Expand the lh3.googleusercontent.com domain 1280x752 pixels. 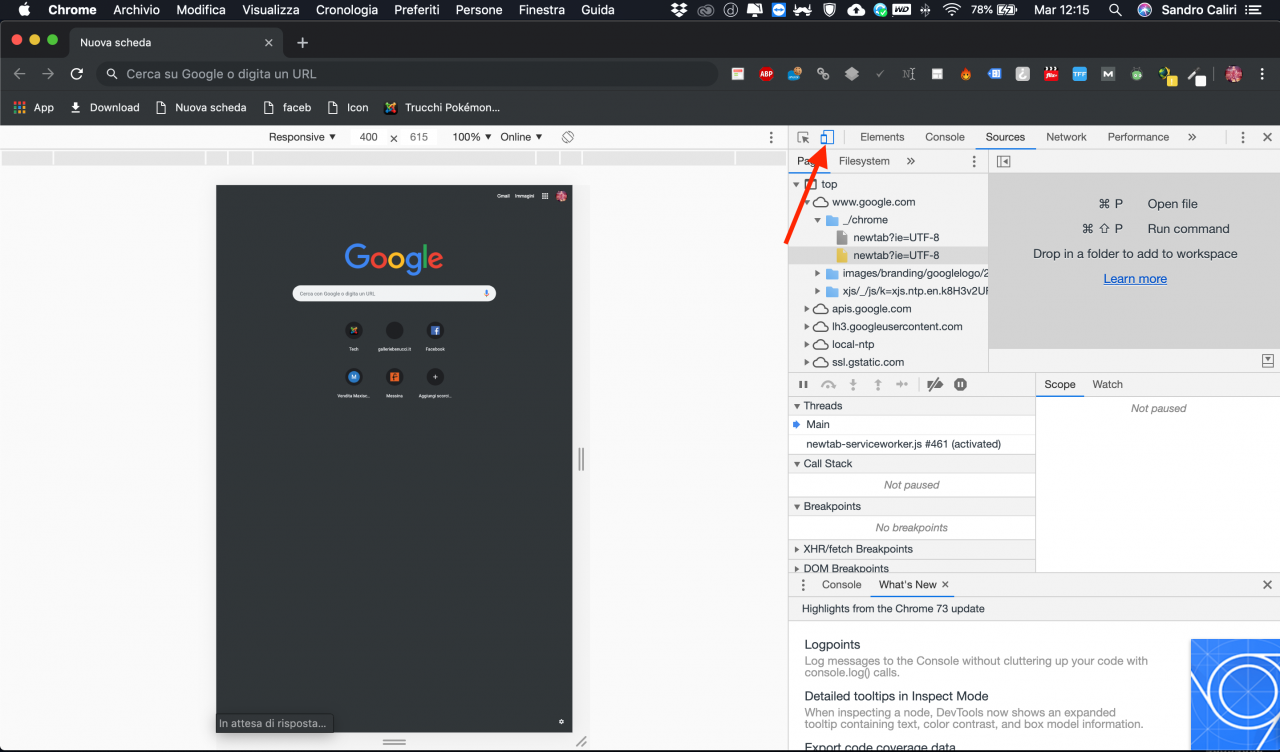click(x=807, y=327)
